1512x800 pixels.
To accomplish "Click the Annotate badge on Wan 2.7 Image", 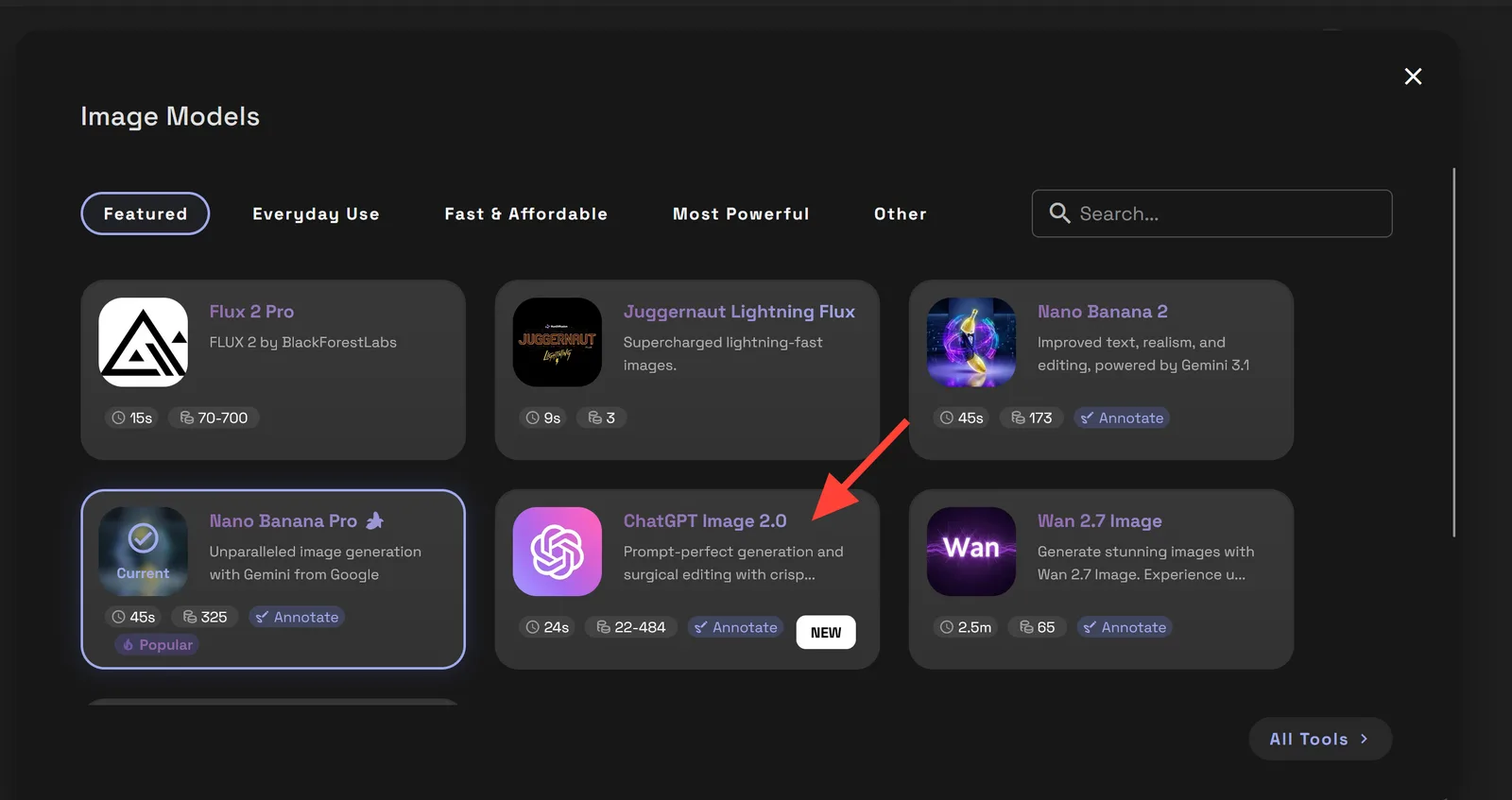I will click(1124, 627).
